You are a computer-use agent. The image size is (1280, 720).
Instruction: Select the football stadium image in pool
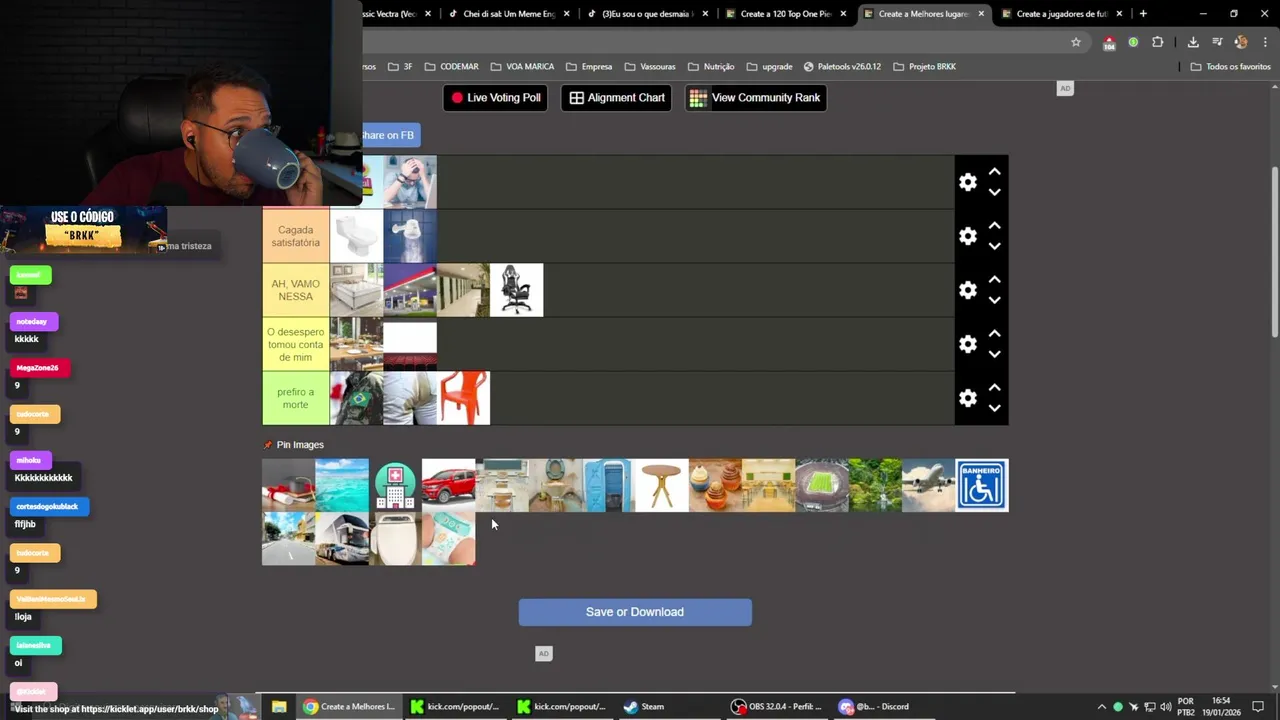[822, 485]
